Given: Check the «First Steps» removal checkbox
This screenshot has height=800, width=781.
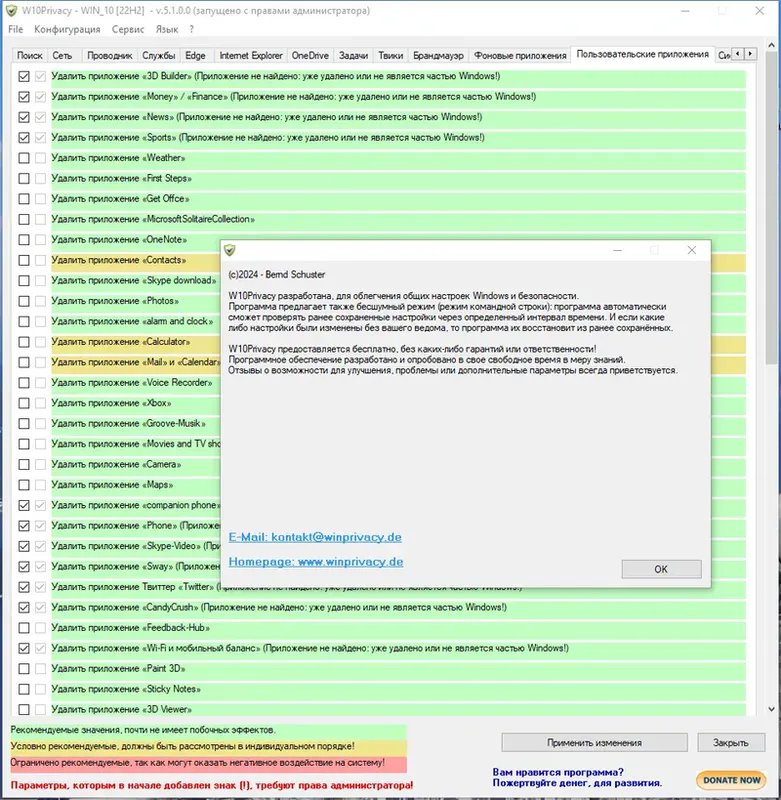Looking at the screenshot, I should coord(24,179).
